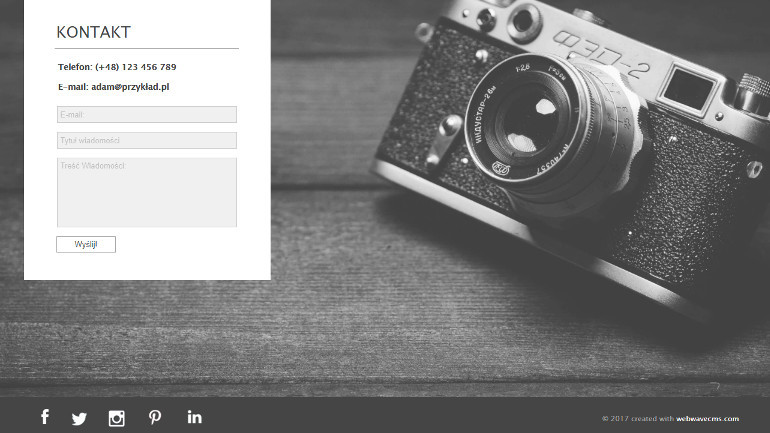Click the Telefon: label
The width and height of the screenshot is (770, 433).
tap(75, 67)
